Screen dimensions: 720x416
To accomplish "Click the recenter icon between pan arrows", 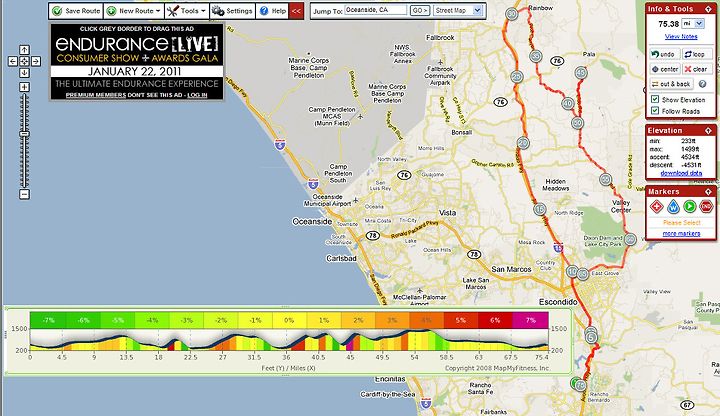I will 24,61.
